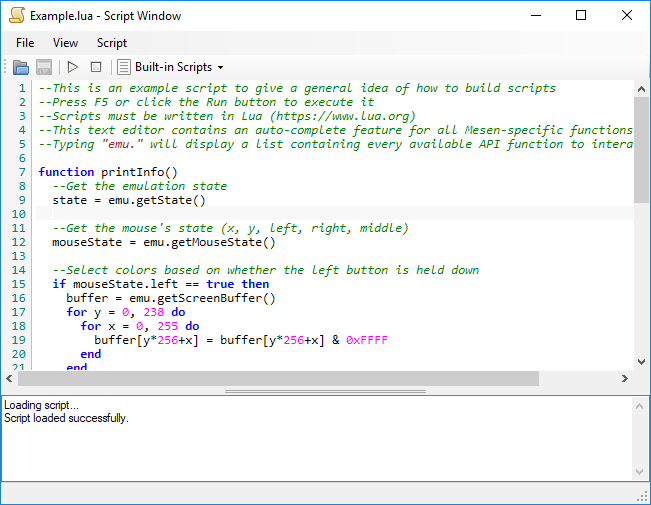Click the Save script floppy icon
This screenshot has height=505, width=651.
point(44,67)
